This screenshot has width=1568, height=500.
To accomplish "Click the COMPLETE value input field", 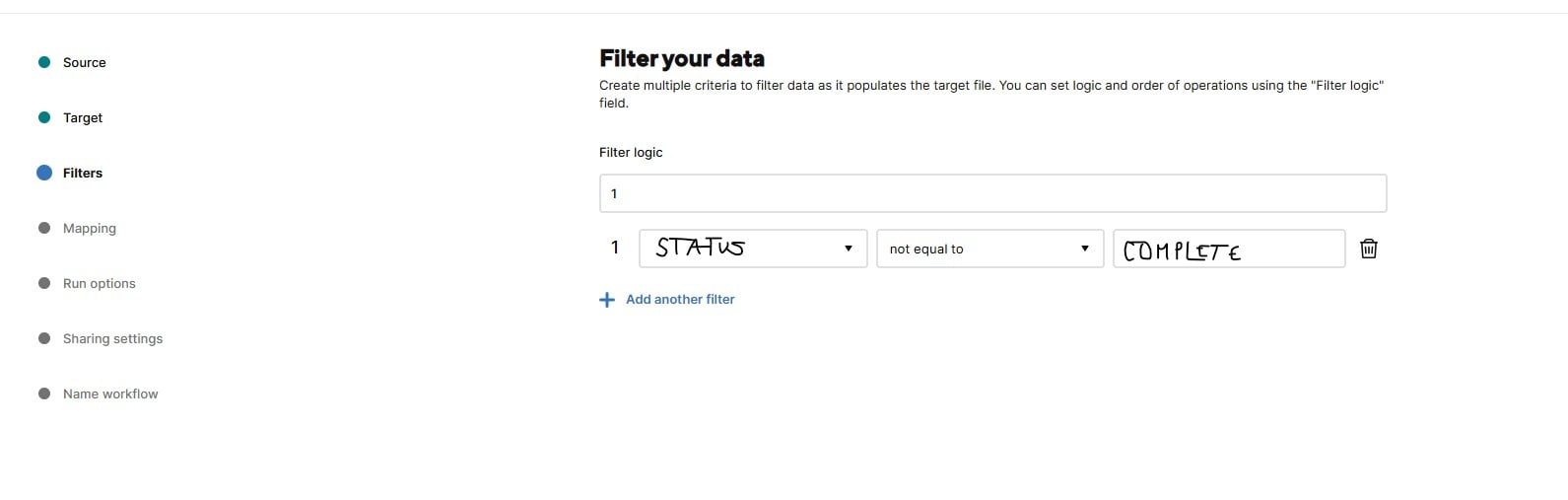I will (1229, 249).
